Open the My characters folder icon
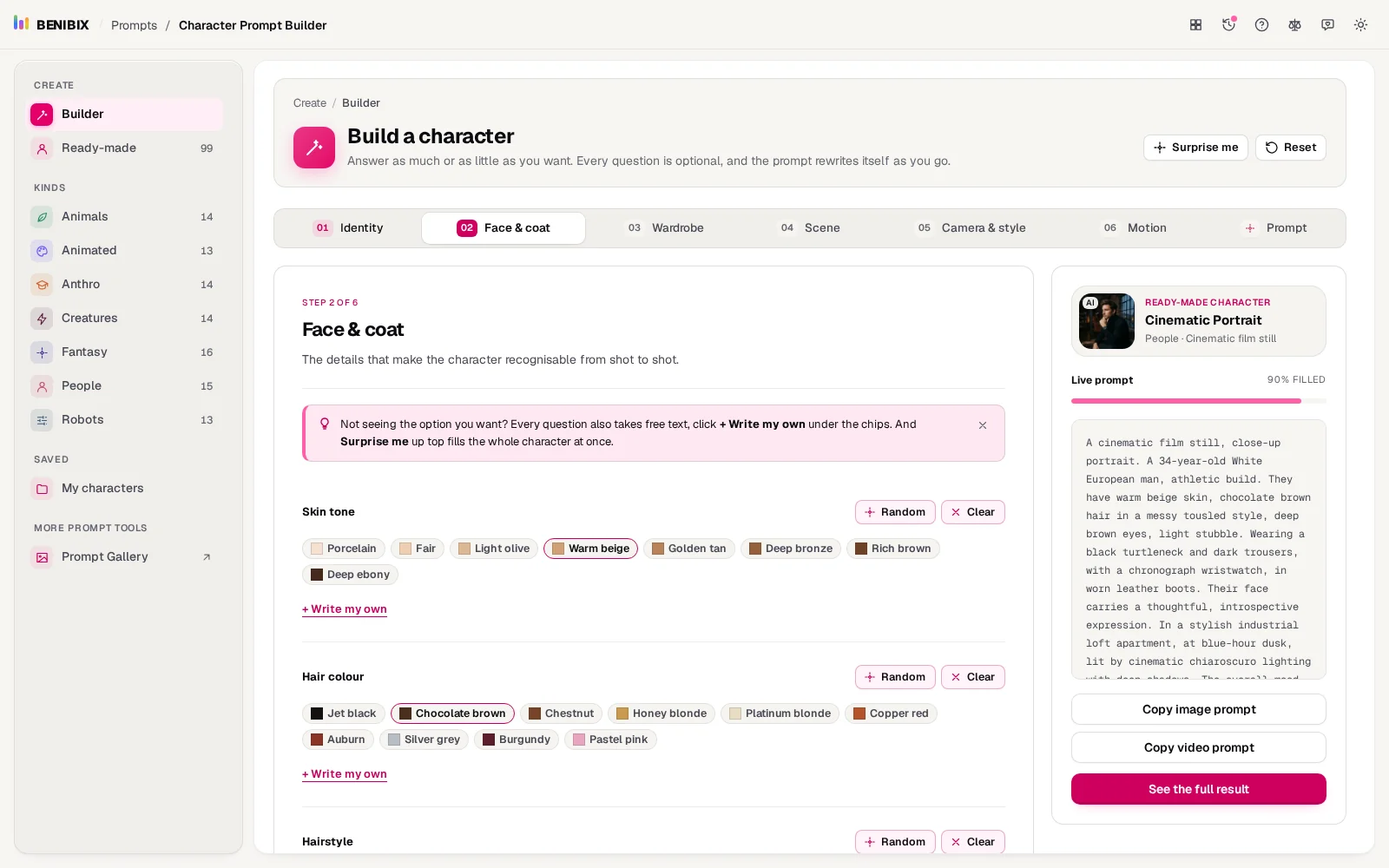 (x=42, y=489)
